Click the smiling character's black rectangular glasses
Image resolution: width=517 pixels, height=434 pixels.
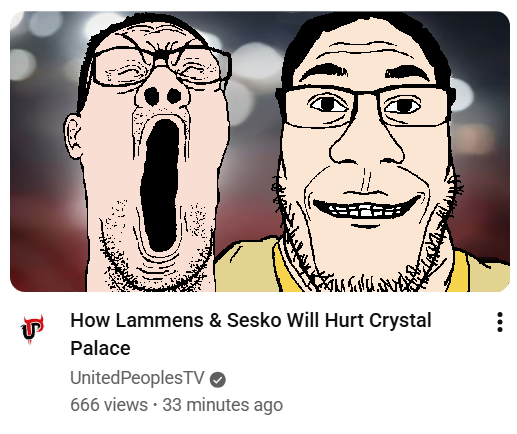[x=366, y=106]
